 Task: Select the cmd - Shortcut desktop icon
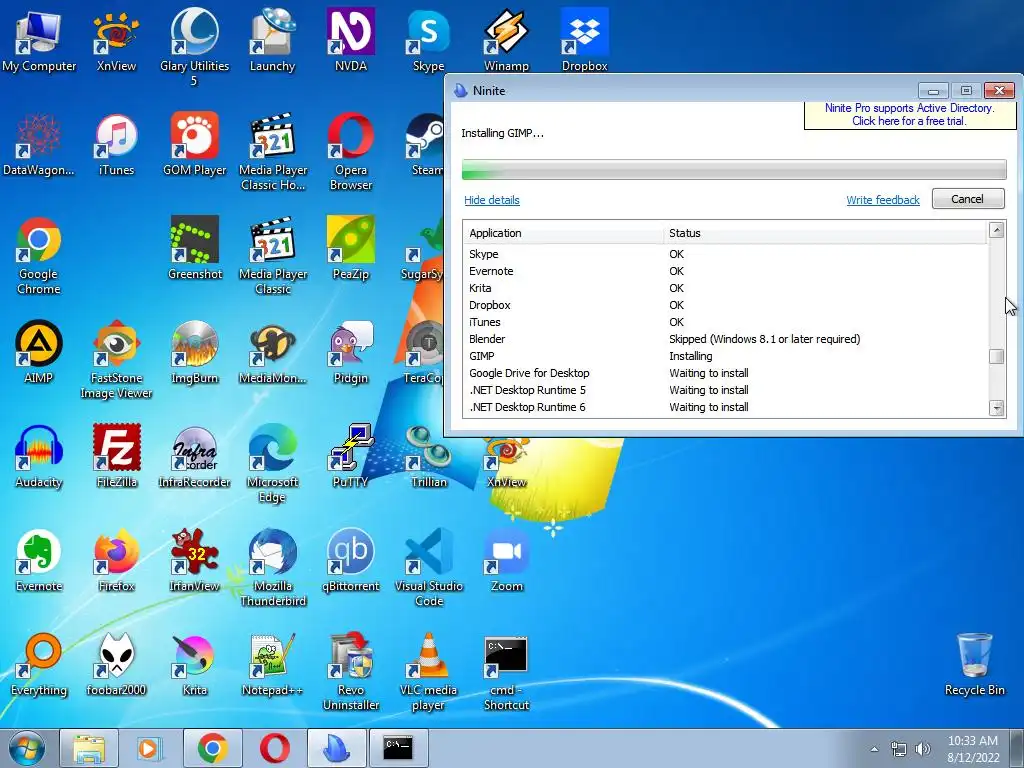point(506,671)
